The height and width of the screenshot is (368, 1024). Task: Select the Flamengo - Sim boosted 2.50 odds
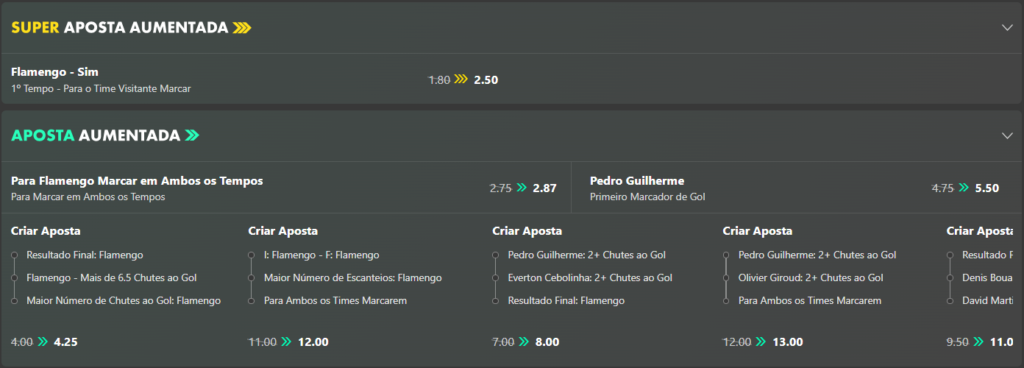(x=486, y=80)
